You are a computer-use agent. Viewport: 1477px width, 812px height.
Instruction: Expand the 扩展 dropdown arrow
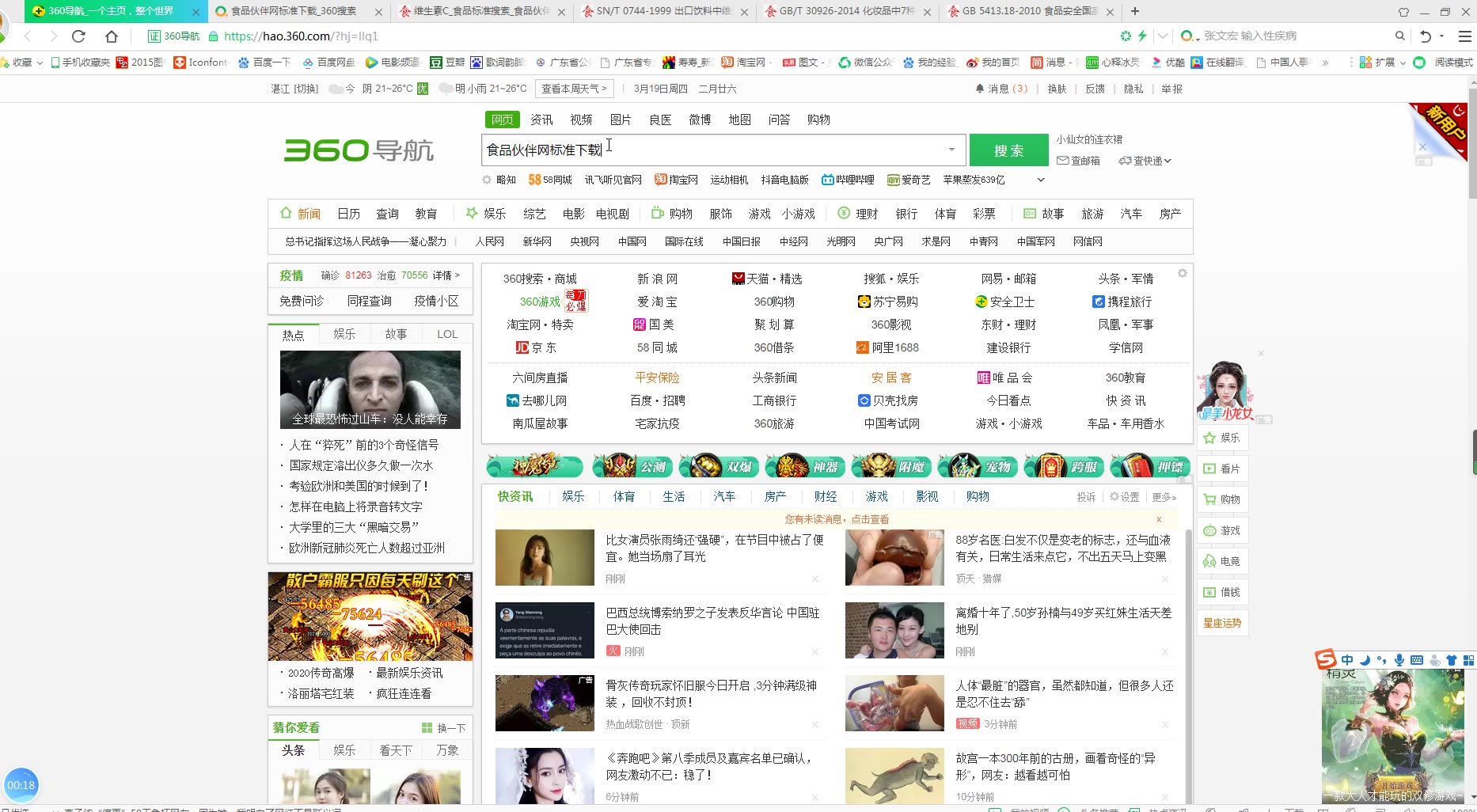[1403, 63]
